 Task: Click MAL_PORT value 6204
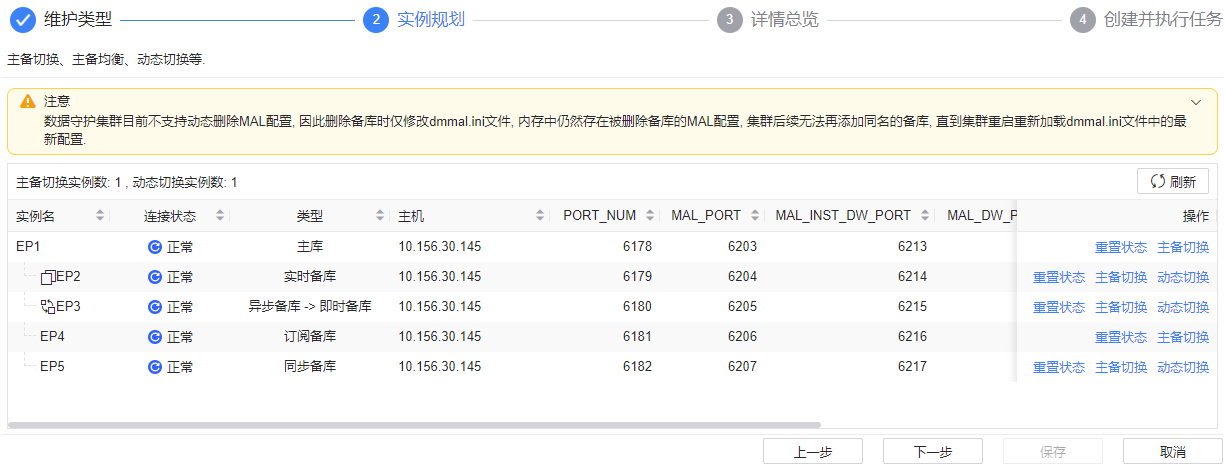point(741,277)
